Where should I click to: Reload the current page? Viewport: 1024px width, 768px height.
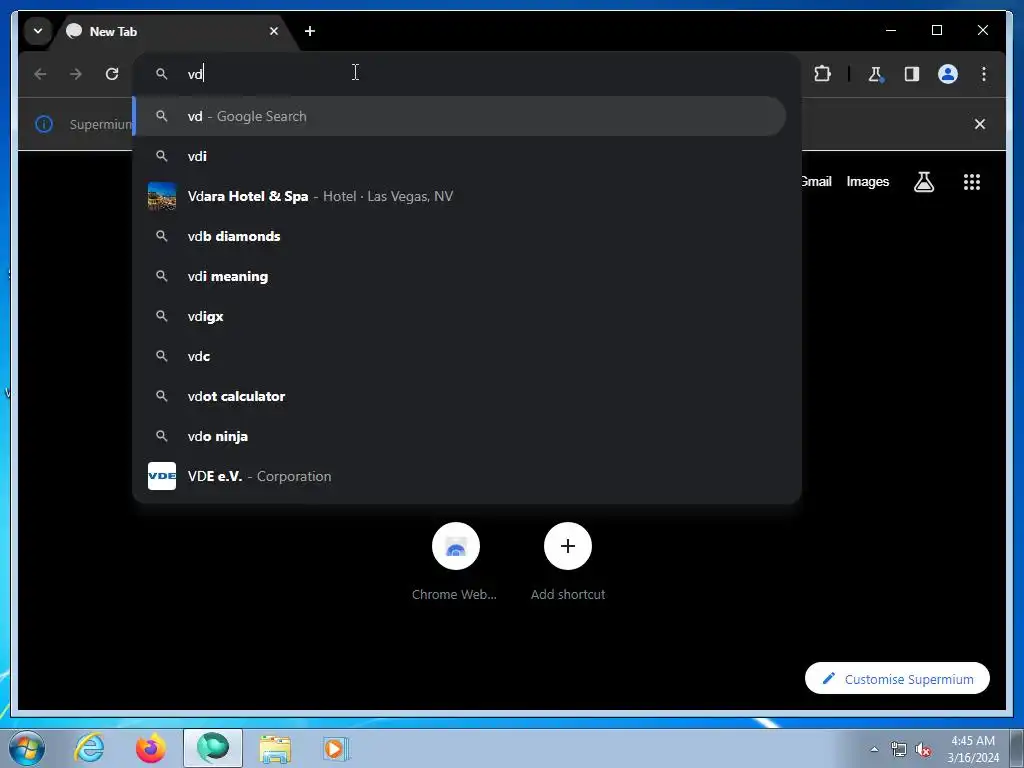click(112, 74)
